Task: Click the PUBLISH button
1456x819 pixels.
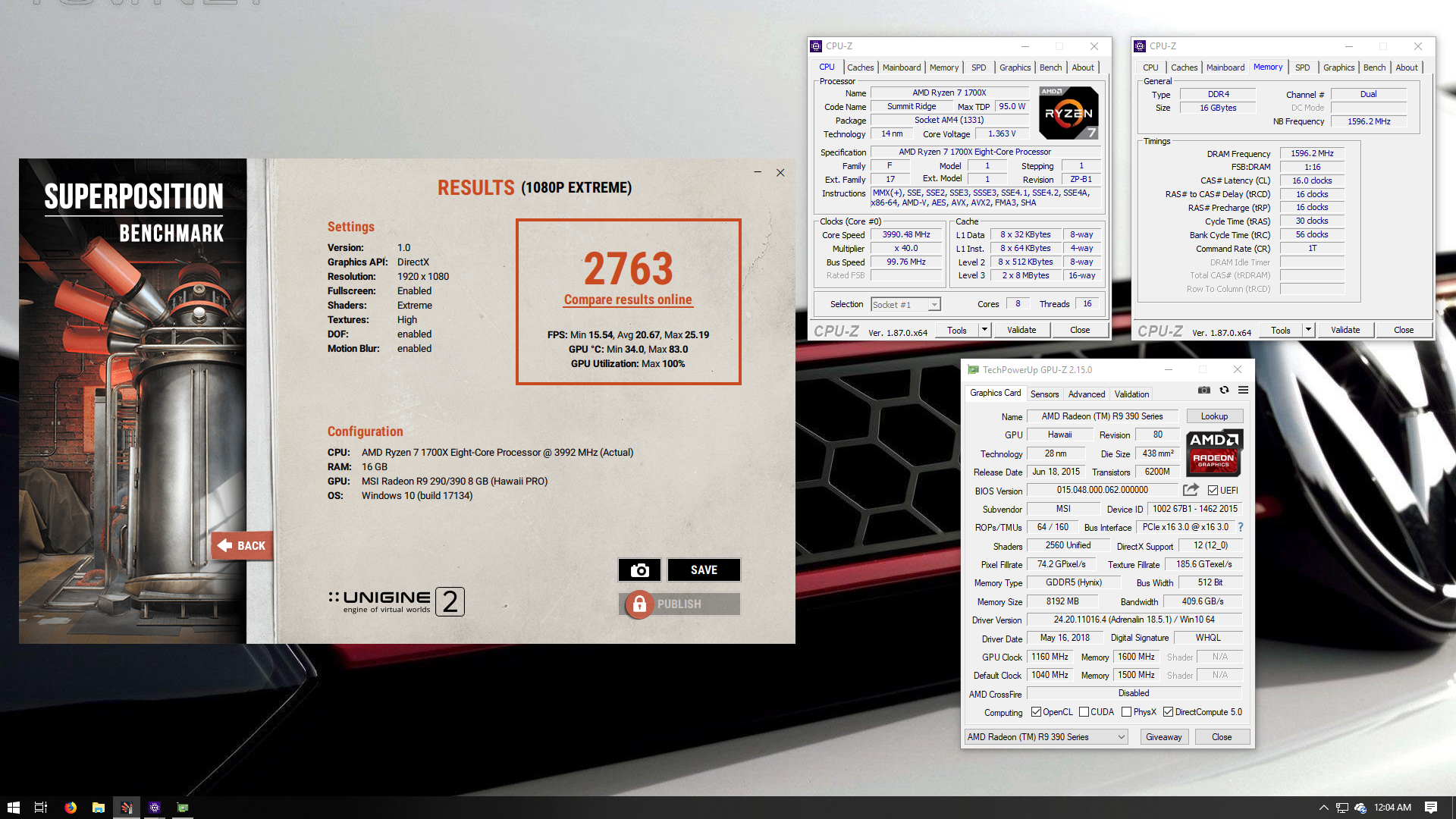Action: (x=679, y=604)
